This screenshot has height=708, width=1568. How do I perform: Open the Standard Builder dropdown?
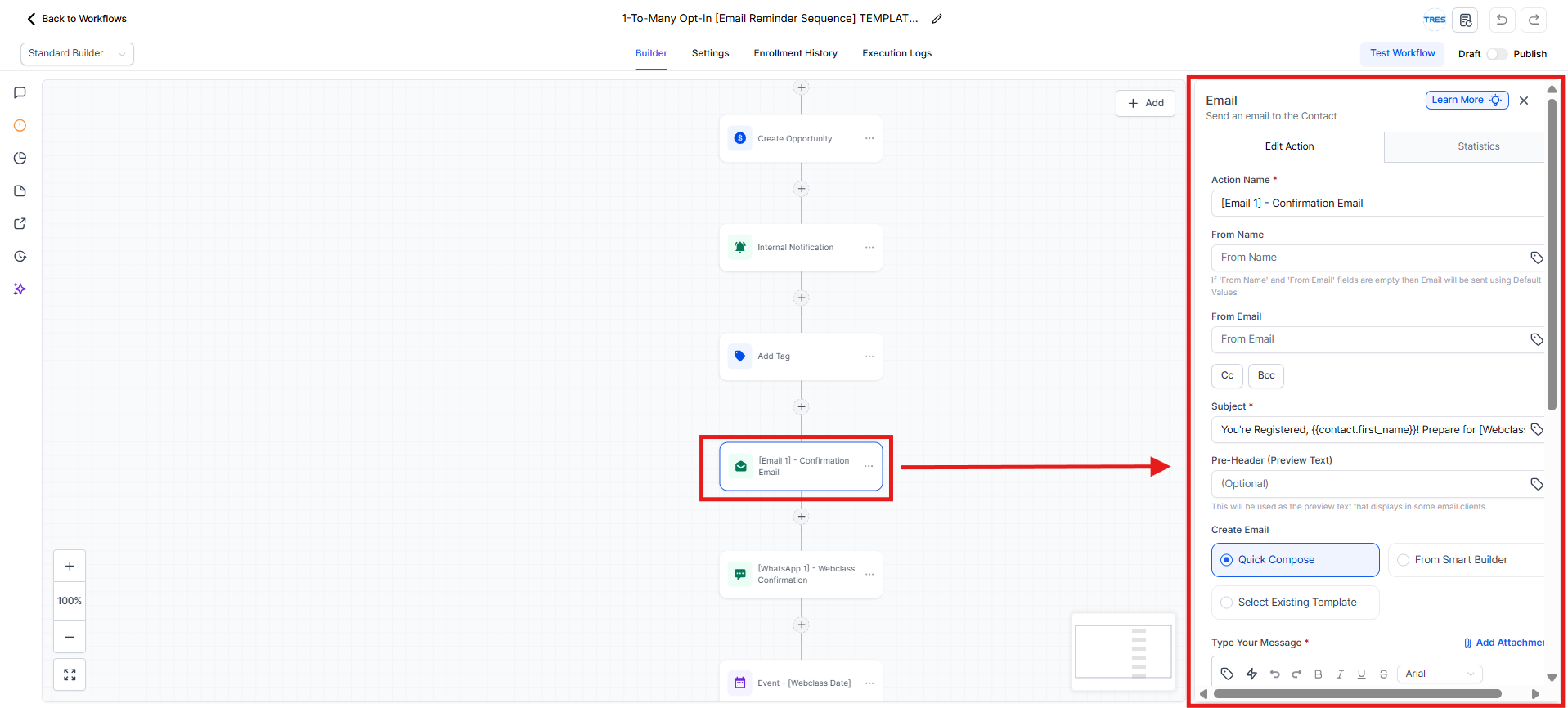pyautogui.click(x=77, y=54)
